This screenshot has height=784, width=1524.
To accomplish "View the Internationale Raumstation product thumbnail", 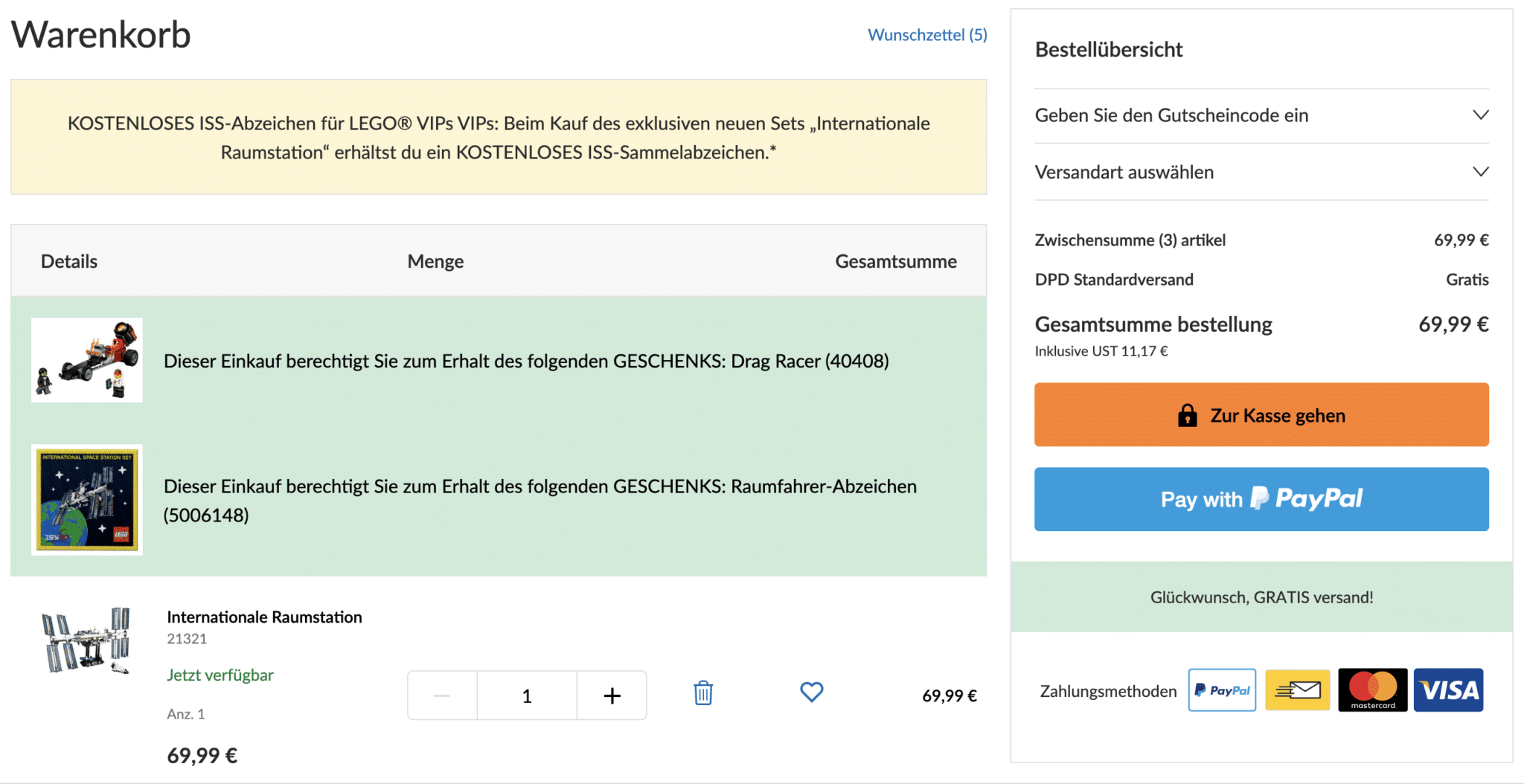I will tap(86, 640).
